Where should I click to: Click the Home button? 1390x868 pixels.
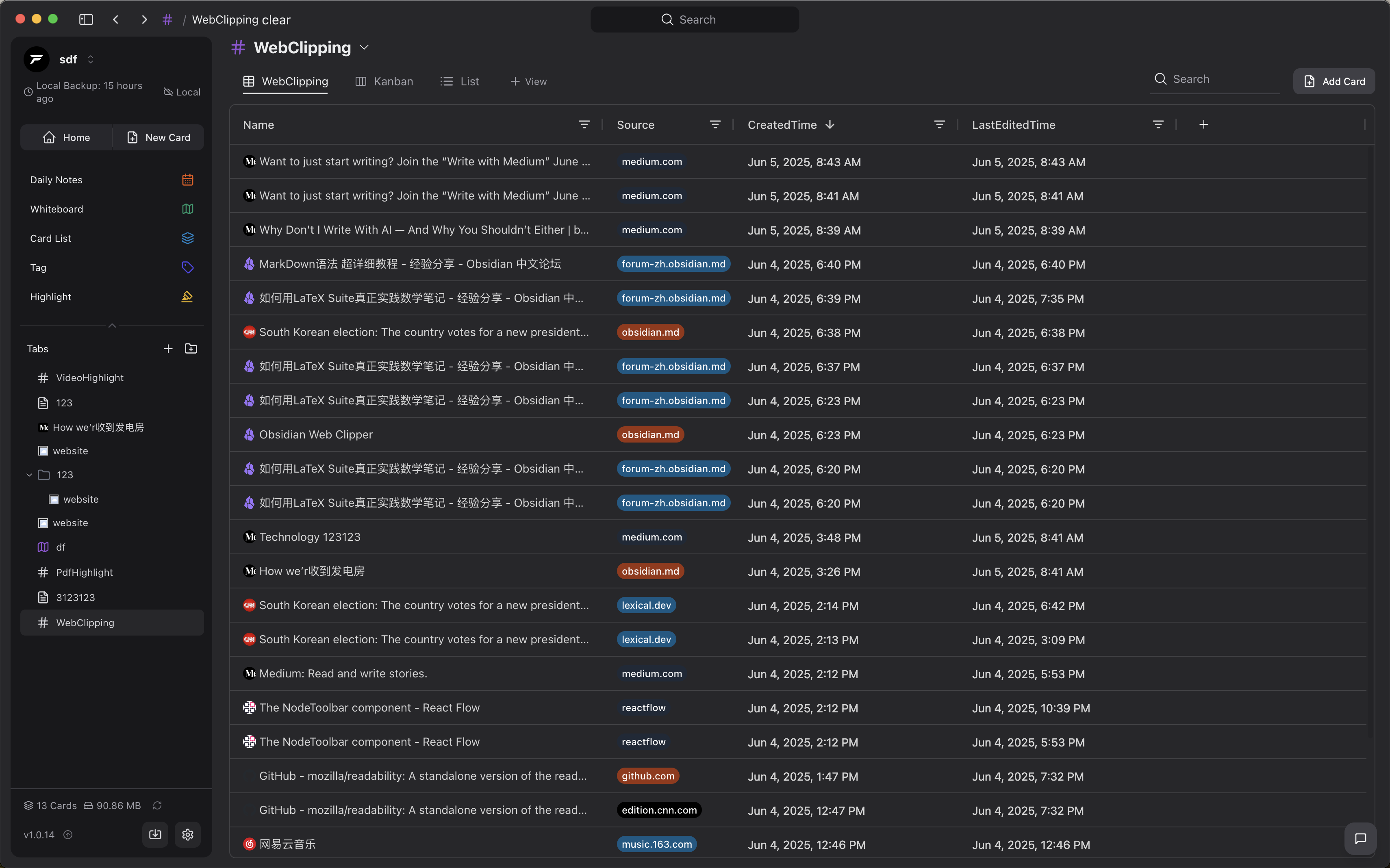click(x=66, y=137)
